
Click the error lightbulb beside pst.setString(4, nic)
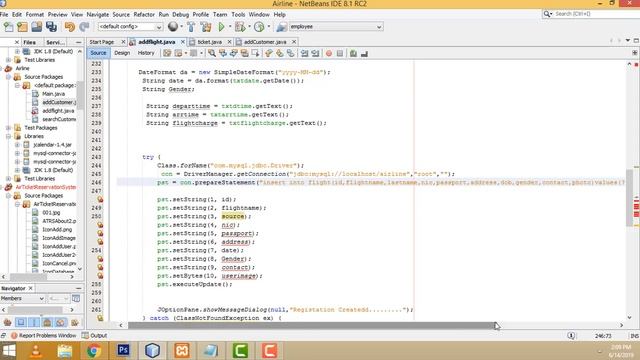[x=100, y=225]
